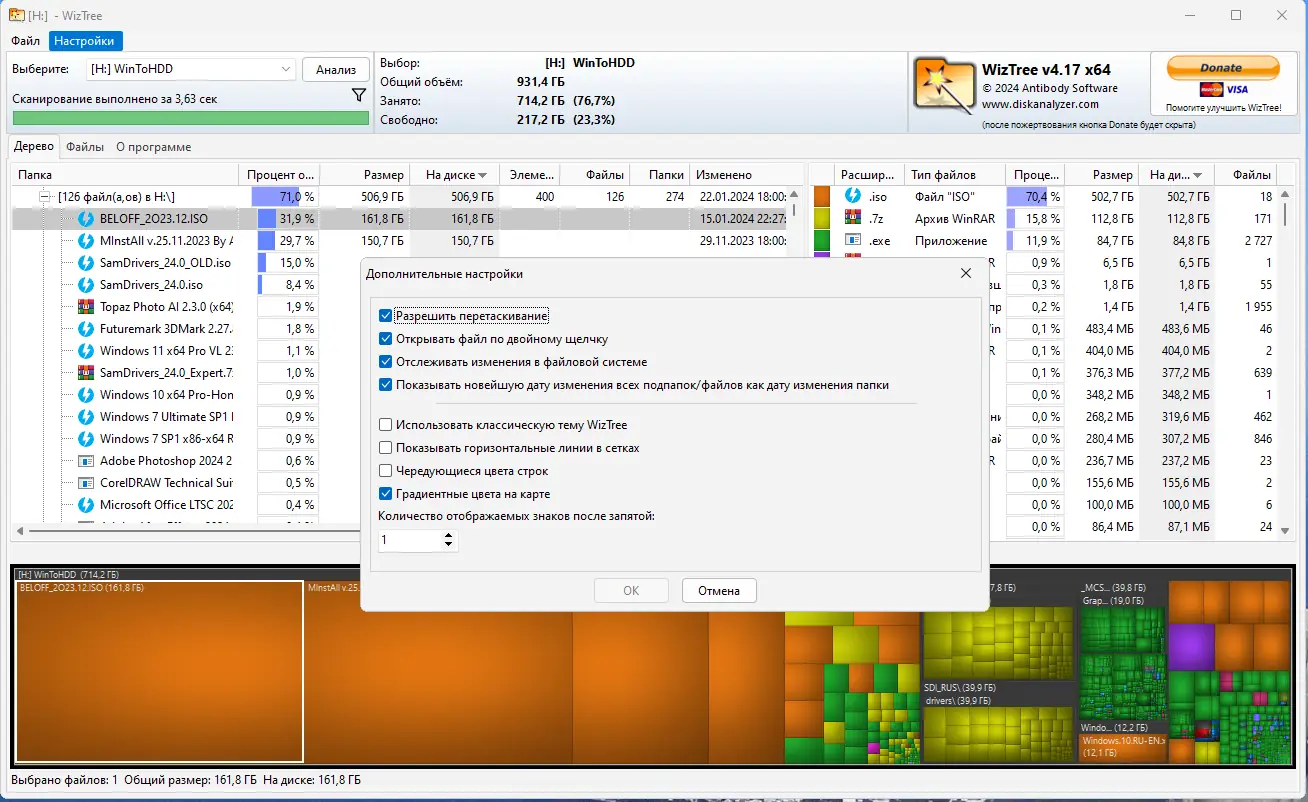Click the Windows 7 SP1 x86-x64 icon

[86, 438]
